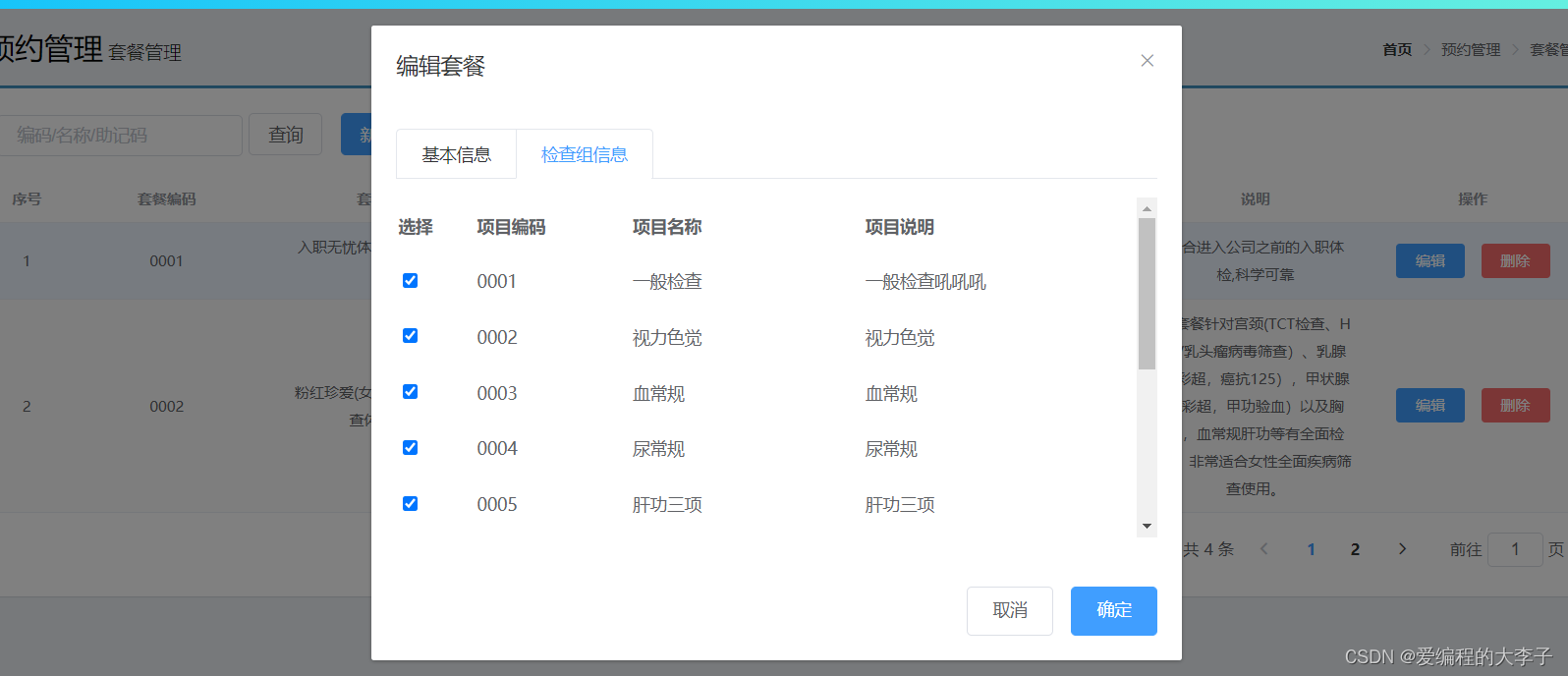Click item name 一般检查
Viewport: 1568px width, 676px height.
[667, 282]
